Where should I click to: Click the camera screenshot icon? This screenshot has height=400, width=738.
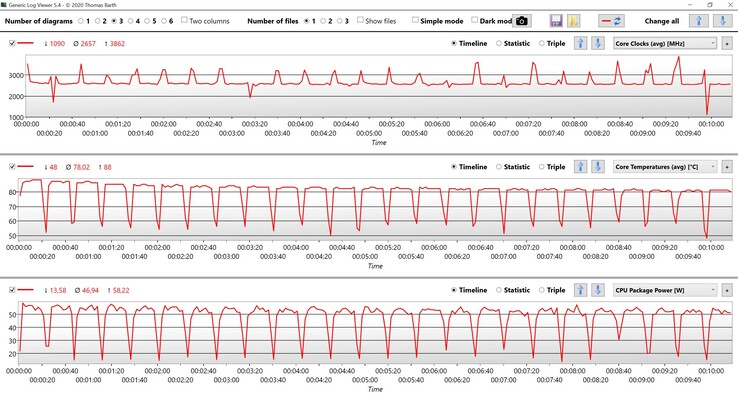coord(523,20)
